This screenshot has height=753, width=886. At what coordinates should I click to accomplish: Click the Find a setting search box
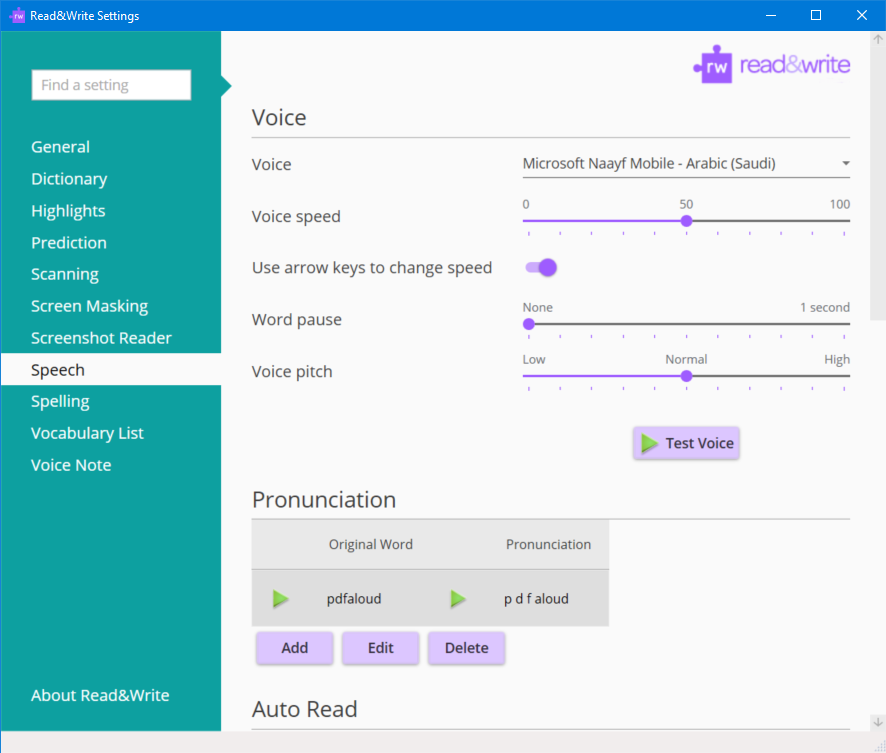point(111,85)
